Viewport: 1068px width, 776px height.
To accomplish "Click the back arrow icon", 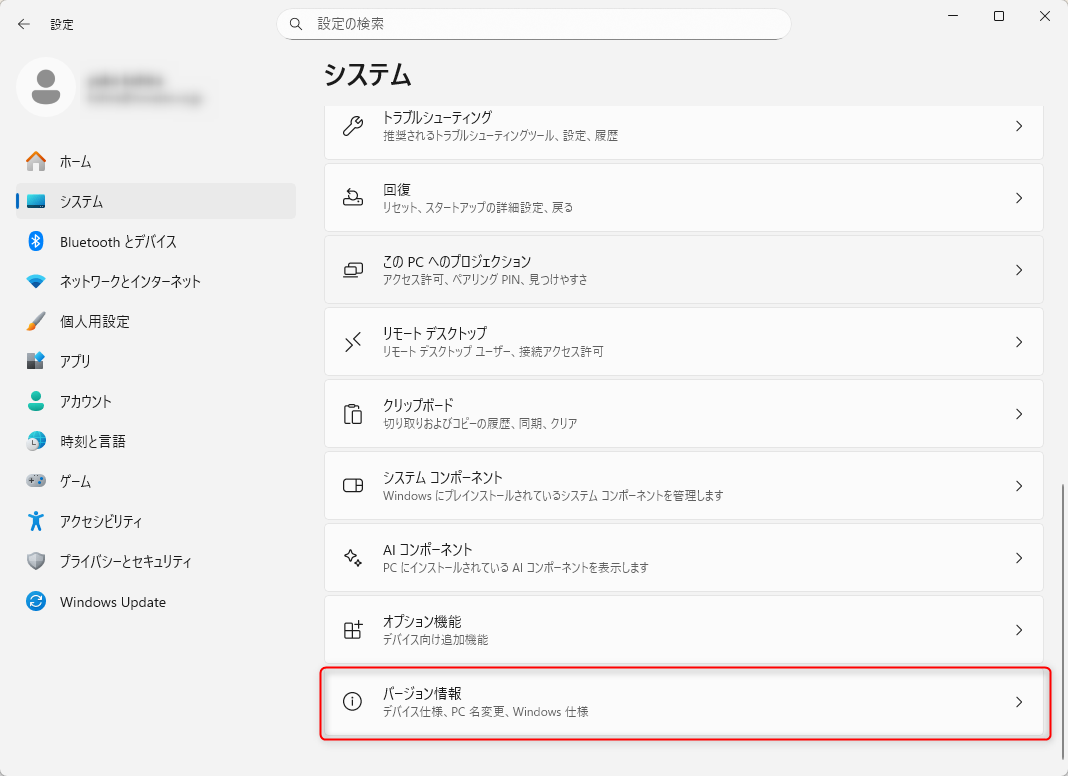I will coord(24,25).
